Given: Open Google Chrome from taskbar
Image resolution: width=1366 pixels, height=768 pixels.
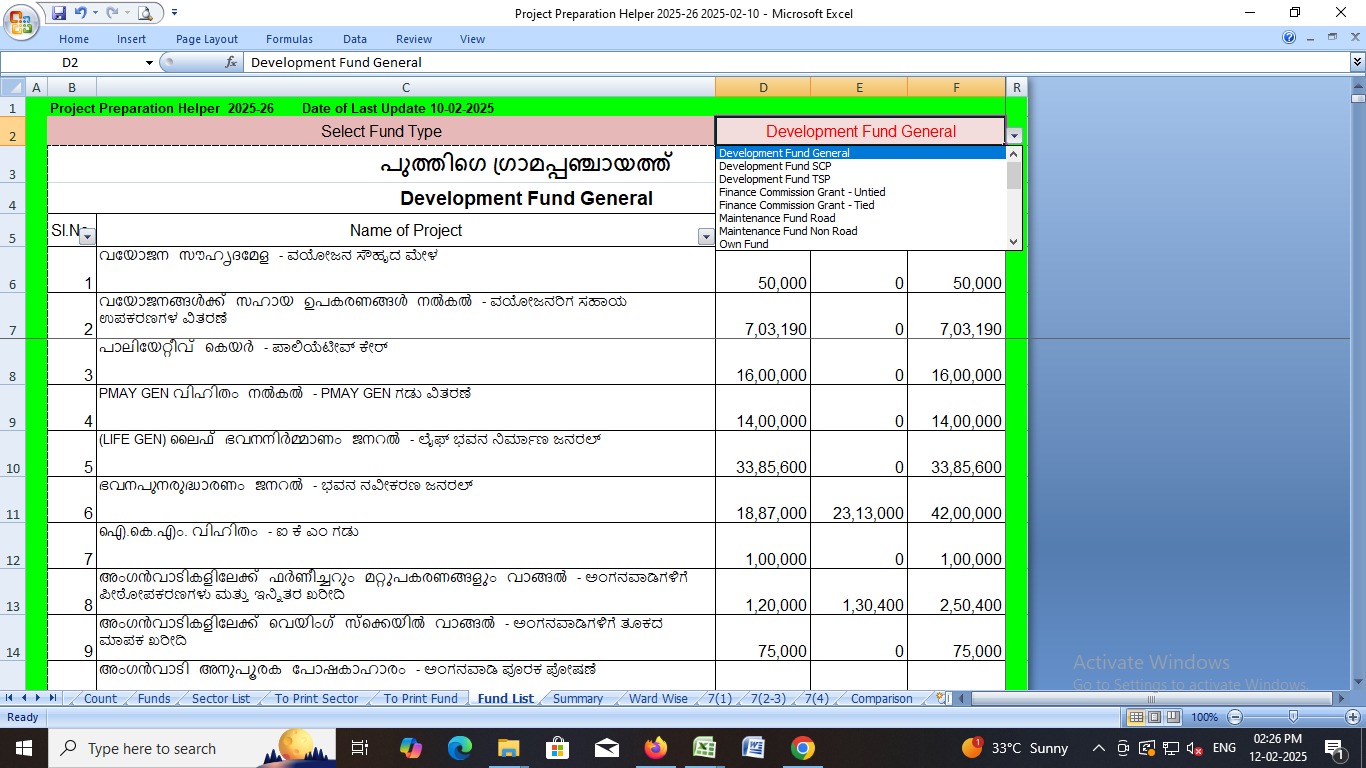Looking at the screenshot, I should 802,748.
